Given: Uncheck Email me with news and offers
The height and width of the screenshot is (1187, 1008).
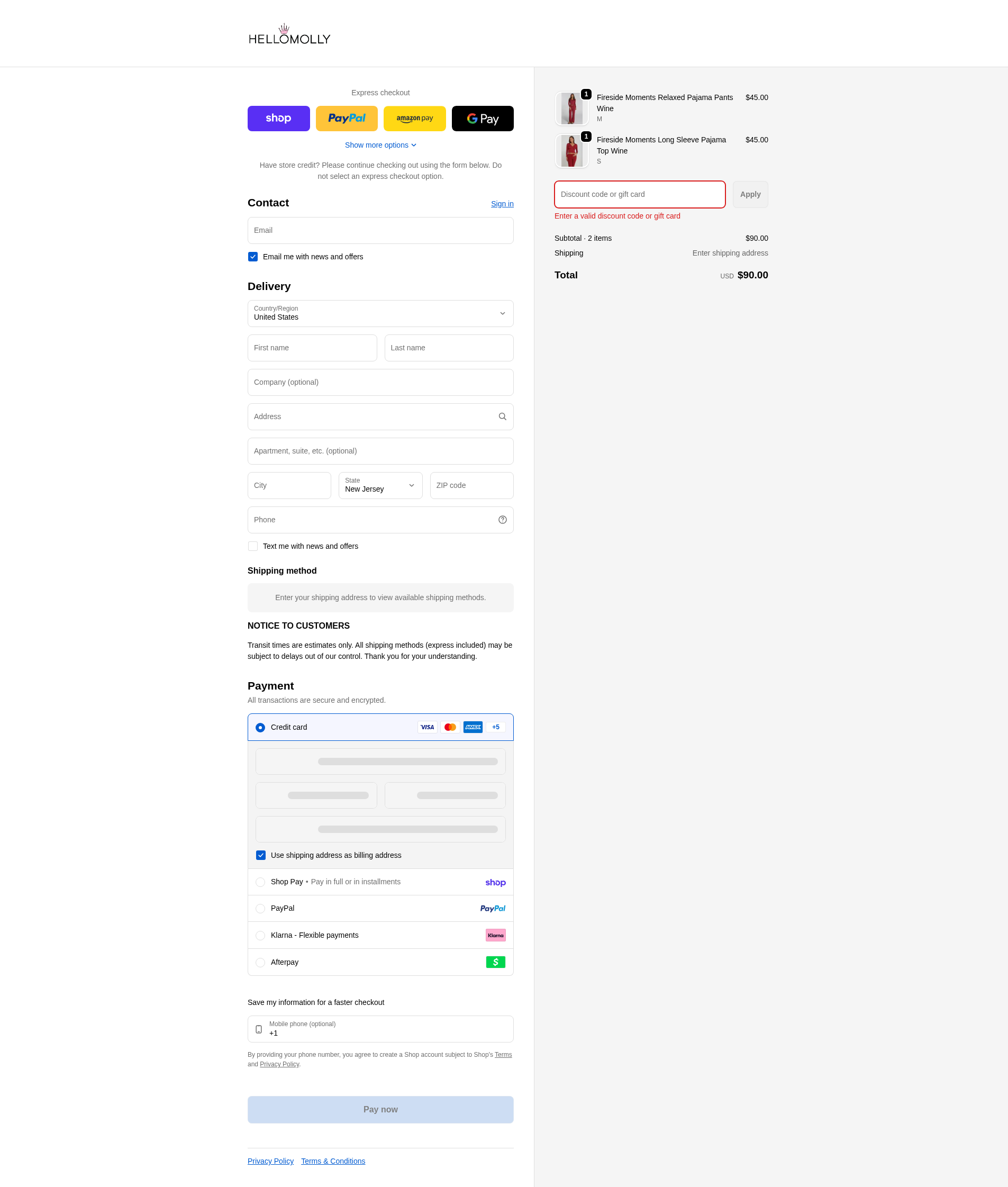Looking at the screenshot, I should click(x=252, y=257).
